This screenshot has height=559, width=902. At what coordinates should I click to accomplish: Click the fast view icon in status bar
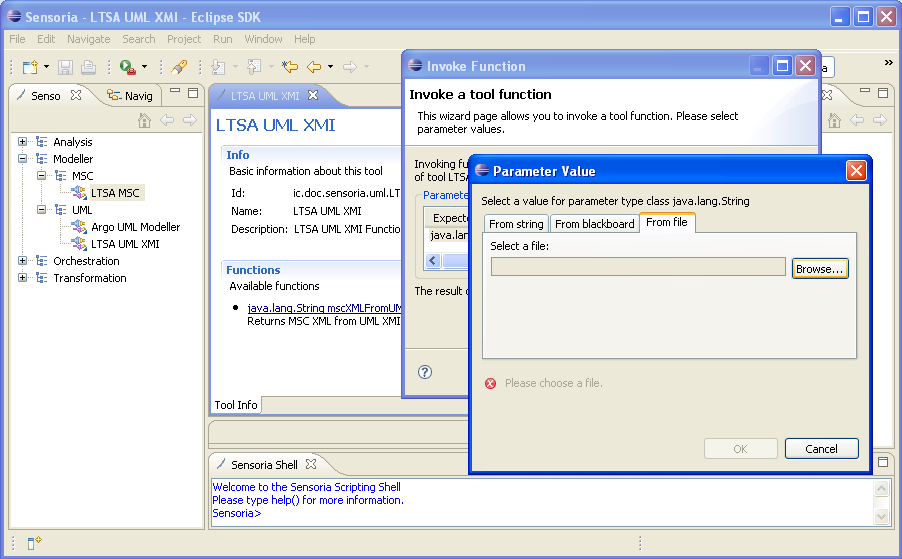[35, 542]
